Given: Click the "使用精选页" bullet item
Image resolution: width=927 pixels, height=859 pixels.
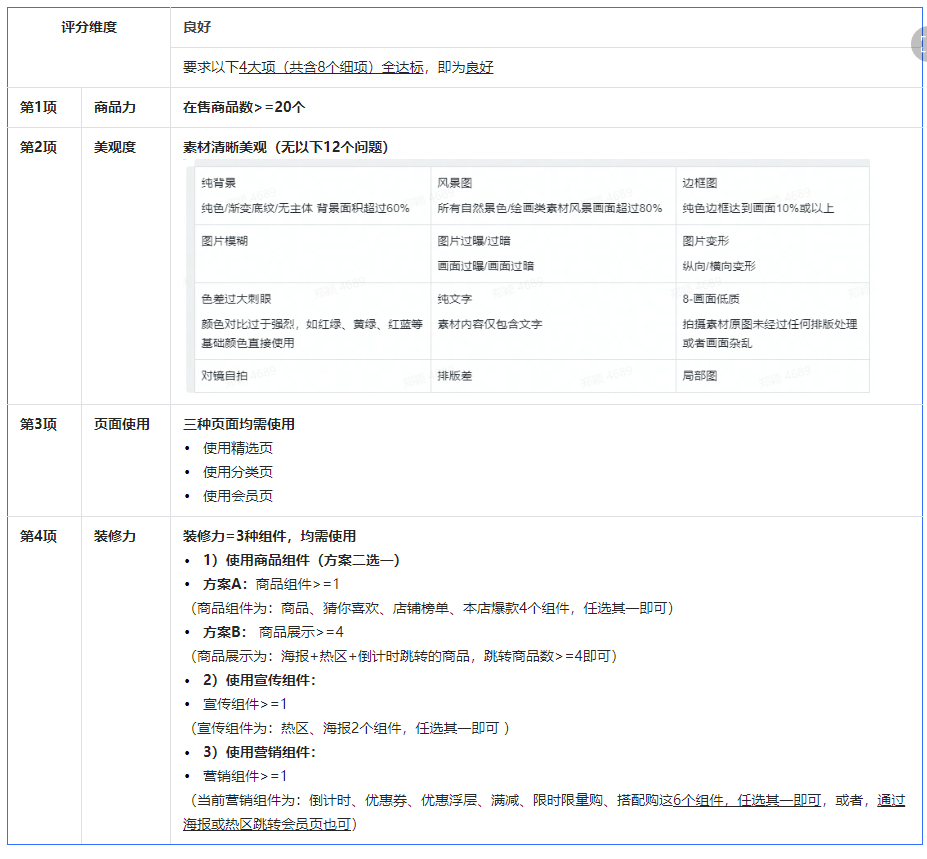Looking at the screenshot, I should coord(239,448).
